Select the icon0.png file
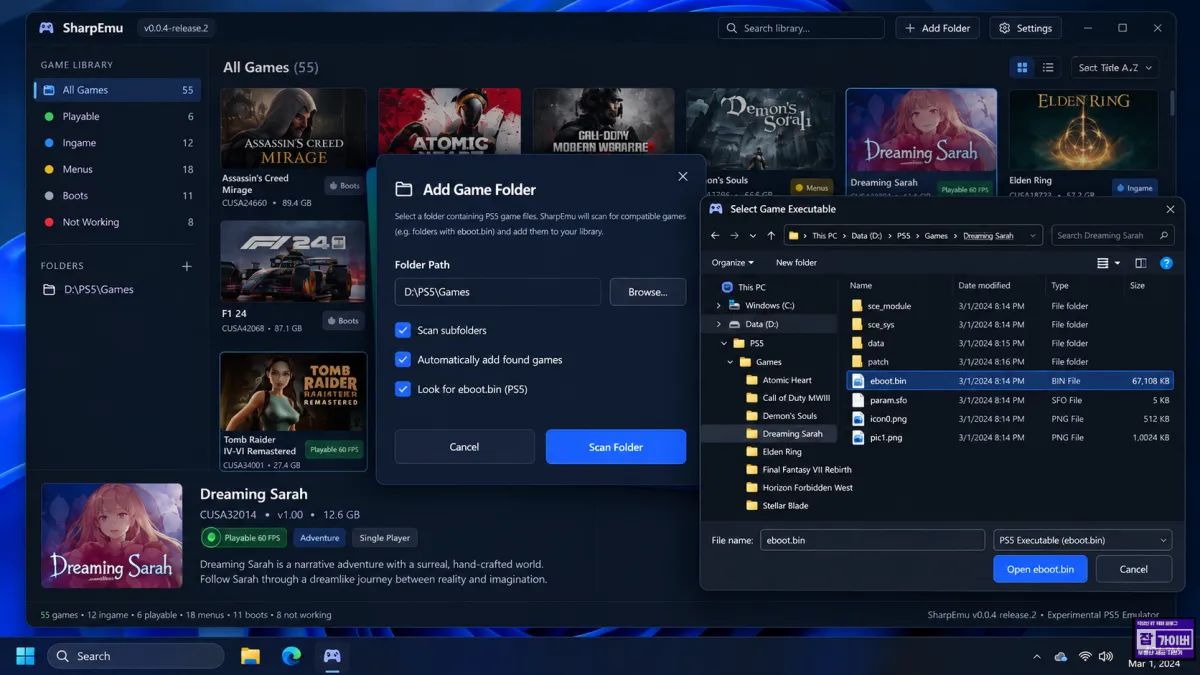Screen dimensions: 1200x675 point(1010,419)
